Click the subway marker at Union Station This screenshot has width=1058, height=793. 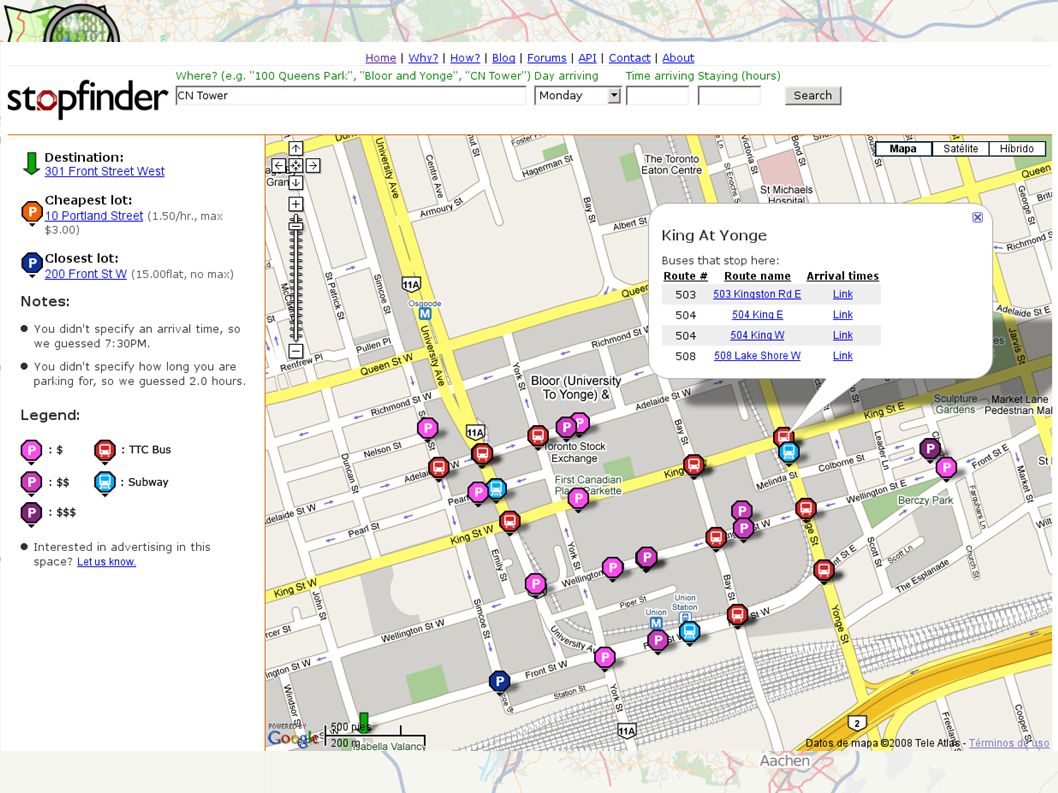689,632
